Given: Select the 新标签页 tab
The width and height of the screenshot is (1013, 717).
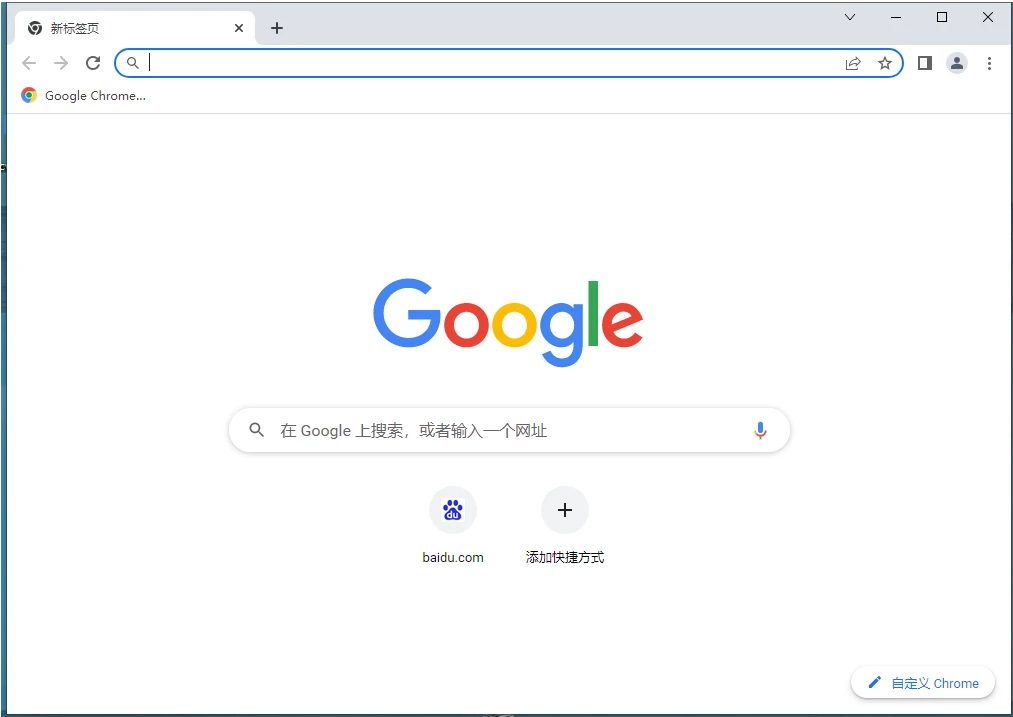Looking at the screenshot, I should point(134,28).
